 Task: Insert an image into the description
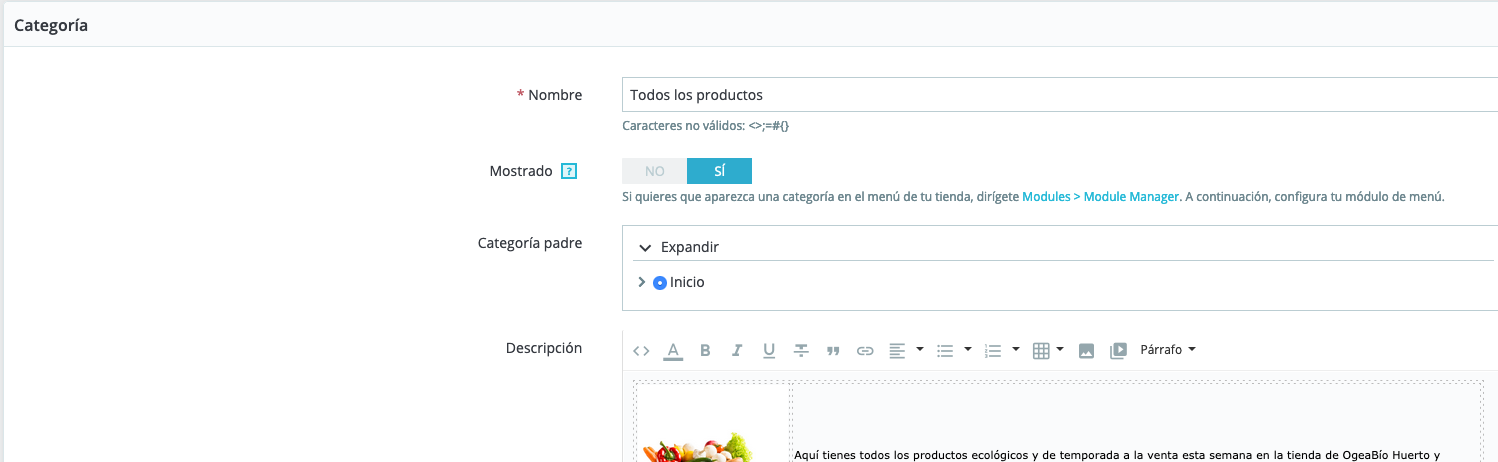(x=1087, y=351)
